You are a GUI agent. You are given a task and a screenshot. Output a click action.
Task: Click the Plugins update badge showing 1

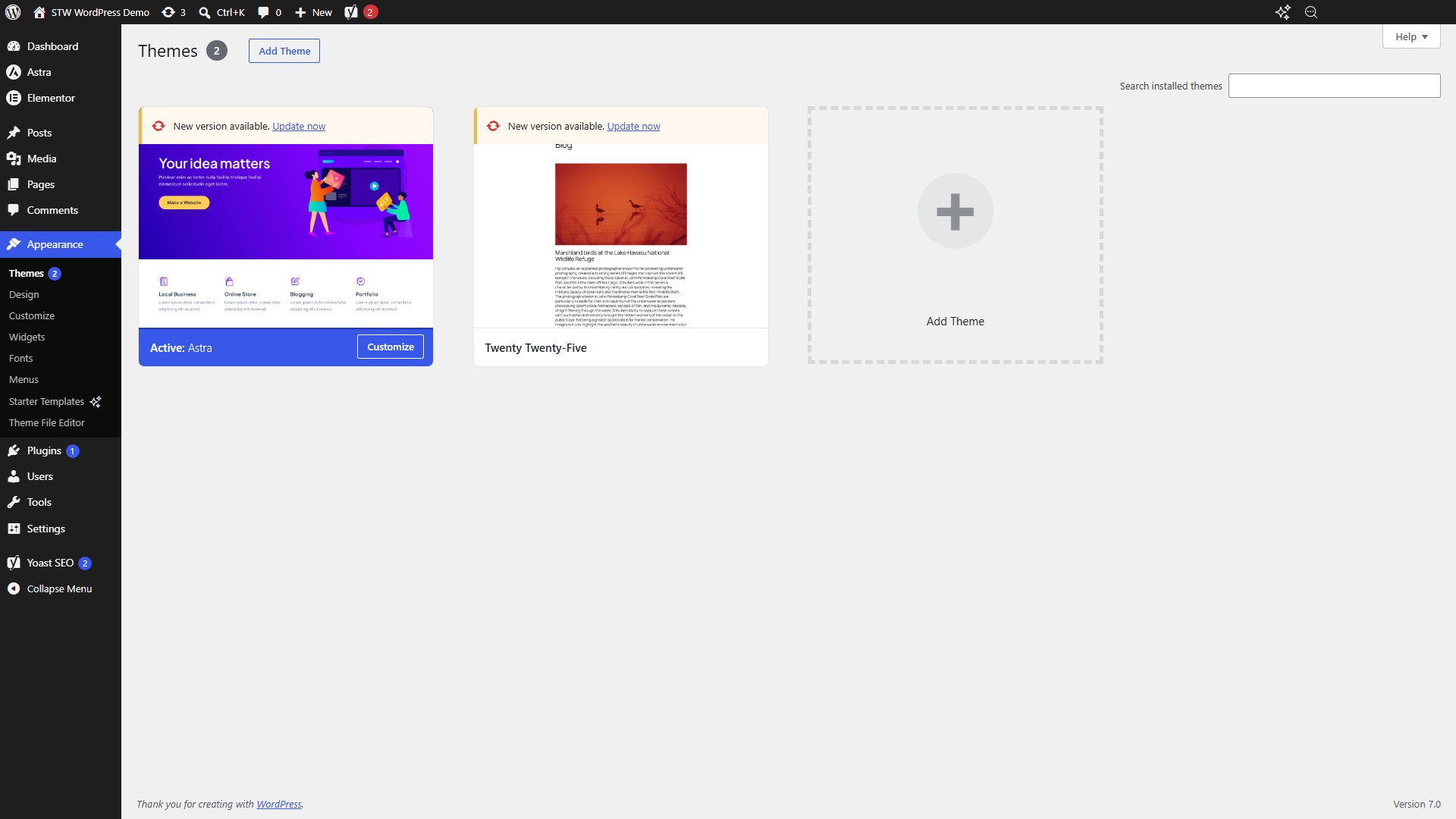(73, 451)
